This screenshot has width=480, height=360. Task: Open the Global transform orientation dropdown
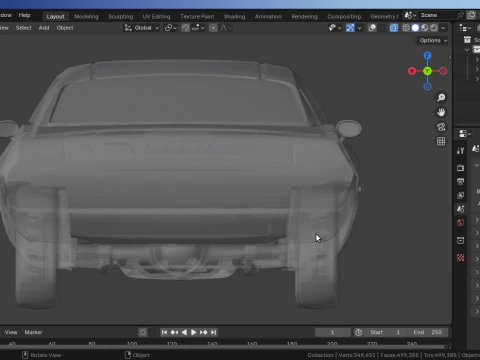coord(142,28)
